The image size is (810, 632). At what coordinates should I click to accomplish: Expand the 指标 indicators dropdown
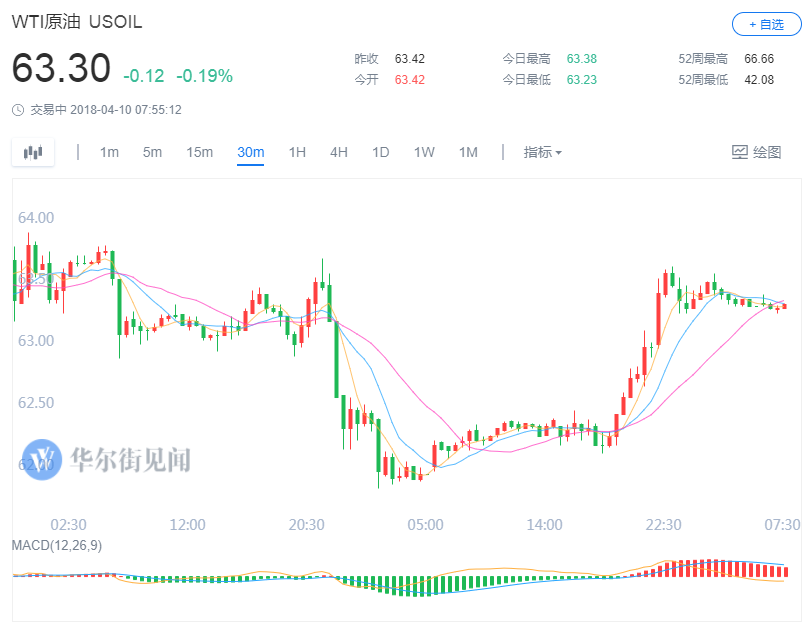543,152
